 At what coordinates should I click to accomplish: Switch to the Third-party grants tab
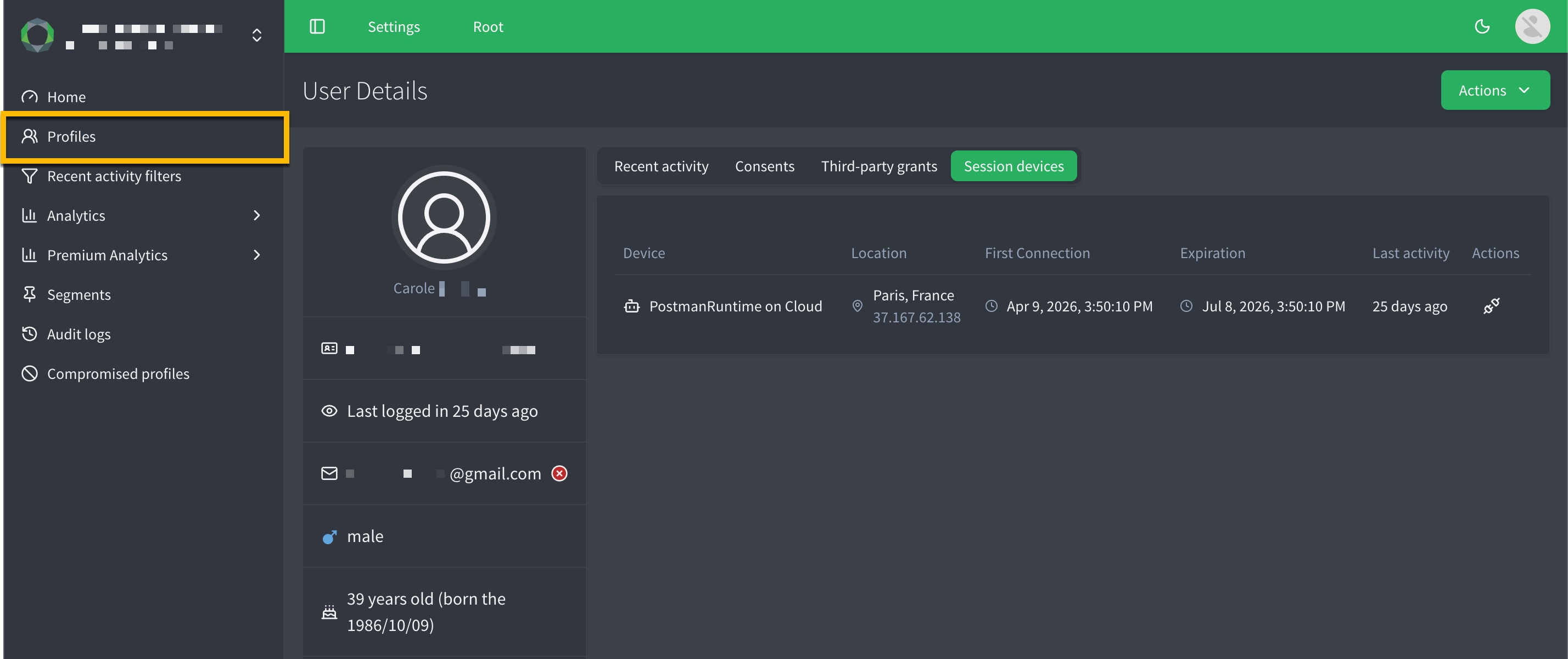click(x=878, y=166)
